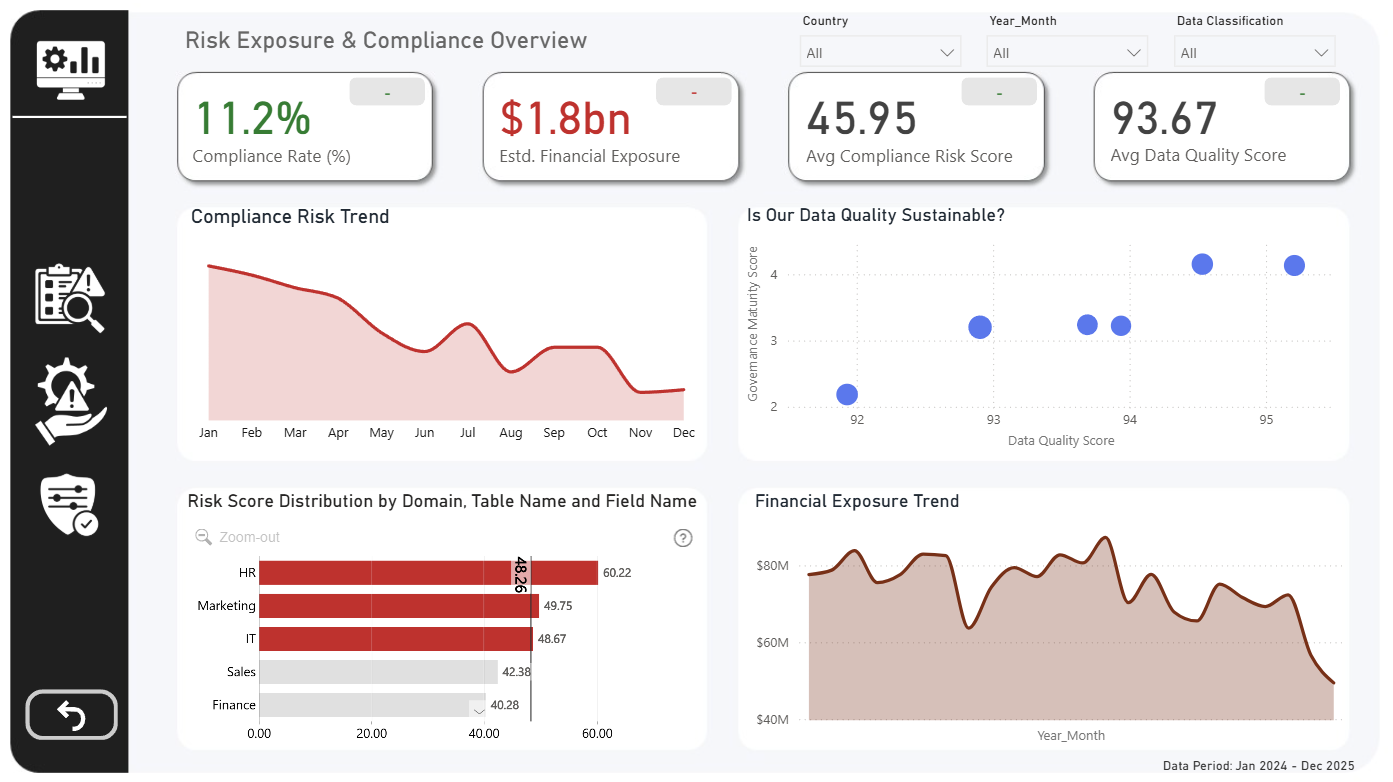Select the Sales risk score bar

coord(378,672)
